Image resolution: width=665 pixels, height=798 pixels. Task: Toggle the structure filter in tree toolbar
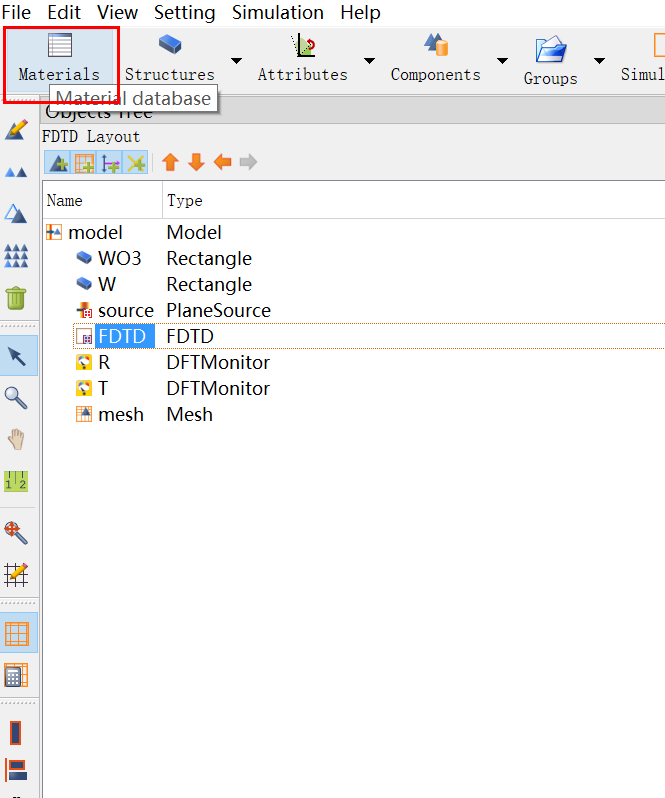(58, 162)
